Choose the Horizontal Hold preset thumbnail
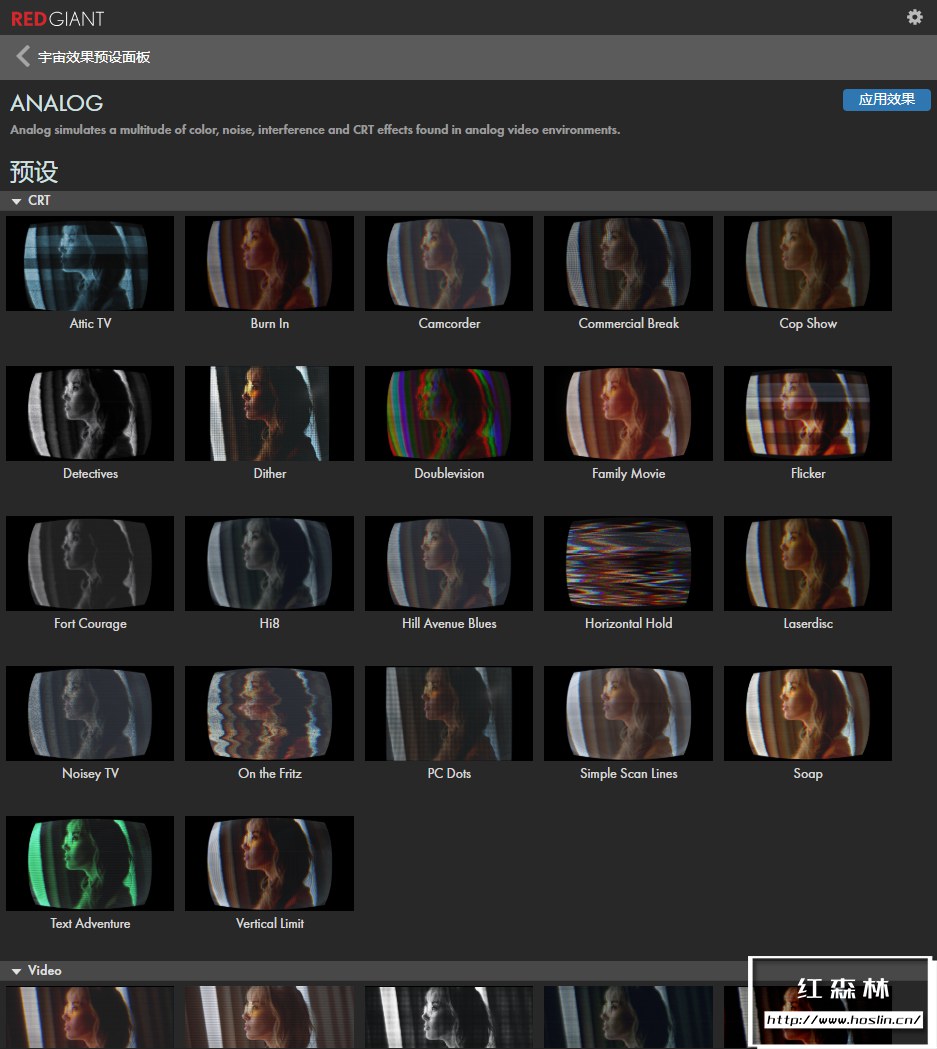 [628, 563]
